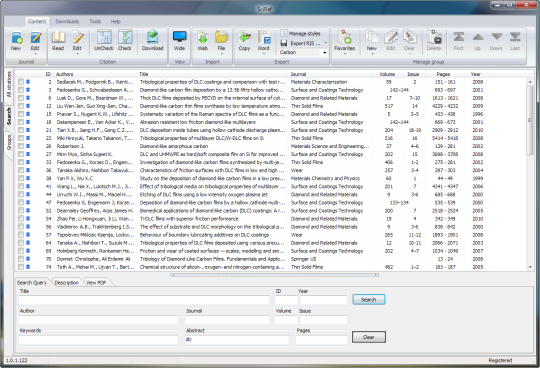Image resolution: width=540 pixels, height=368 pixels.
Task: Expand the Word export dropdown arrow
Action: point(263,54)
